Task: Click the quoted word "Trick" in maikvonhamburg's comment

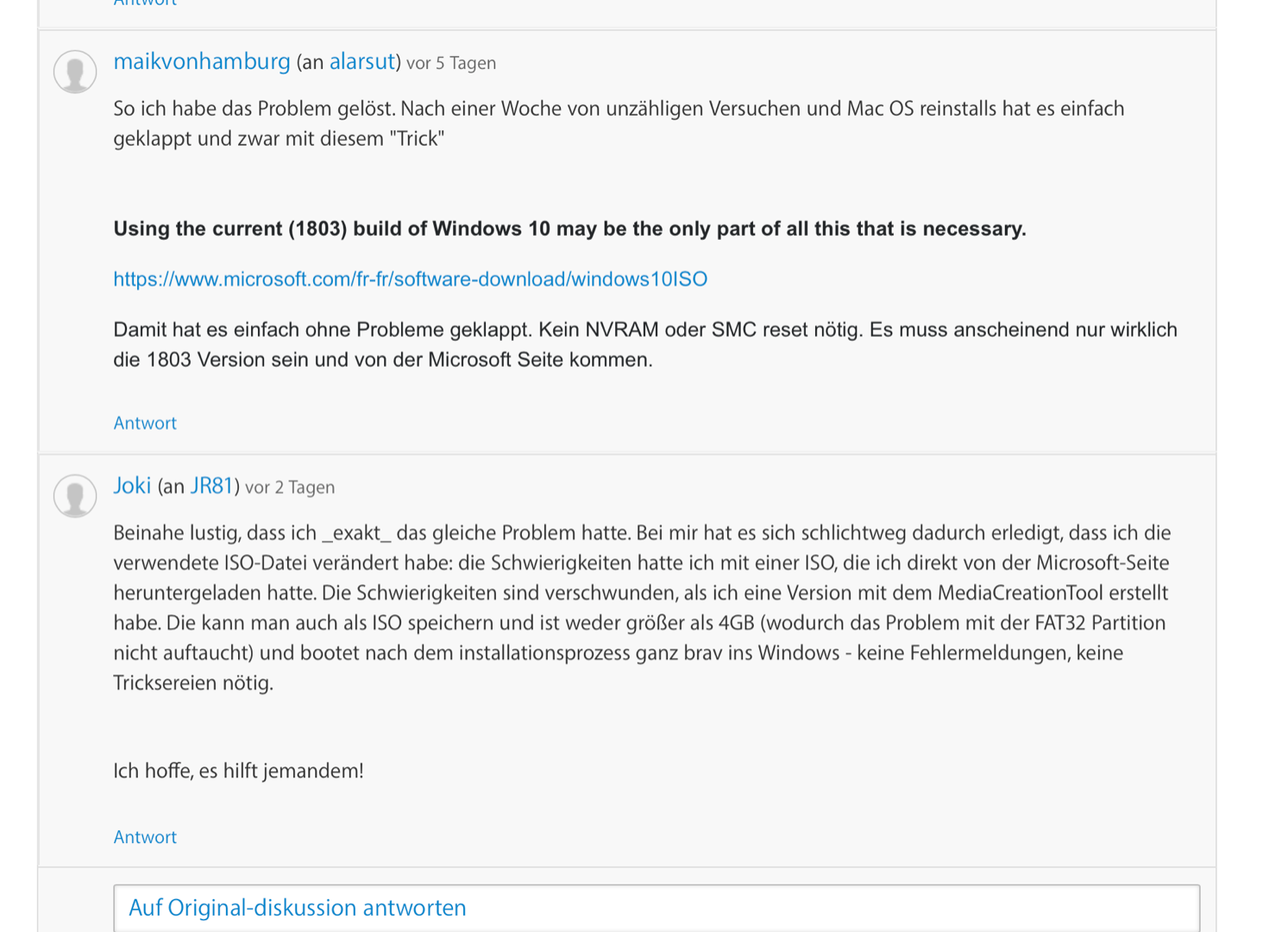Action: click(x=417, y=139)
